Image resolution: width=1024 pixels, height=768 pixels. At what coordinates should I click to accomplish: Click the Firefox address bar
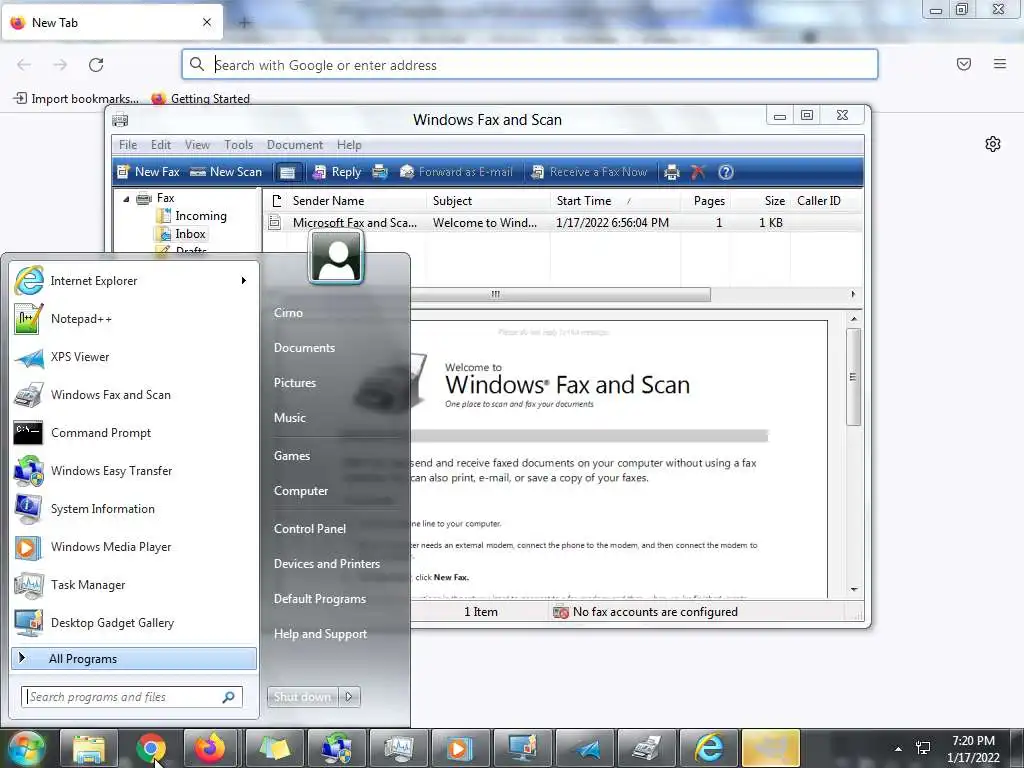click(x=530, y=65)
